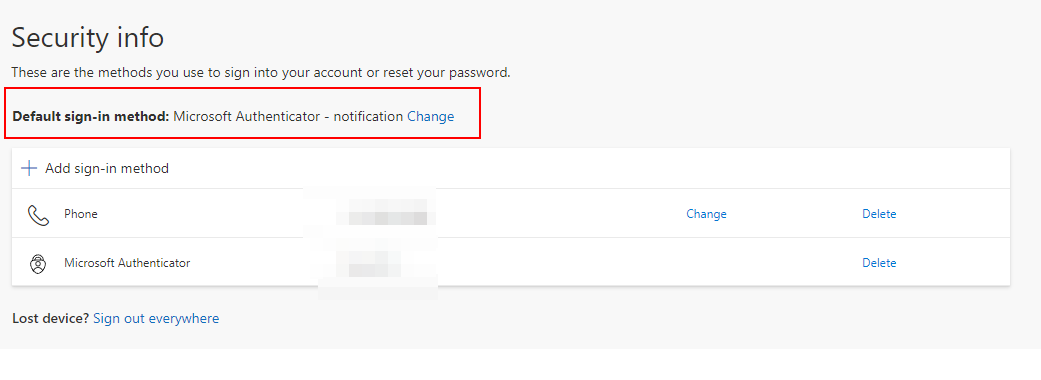
Task: Click the plus icon for adding sign-in method
Action: click(x=29, y=168)
